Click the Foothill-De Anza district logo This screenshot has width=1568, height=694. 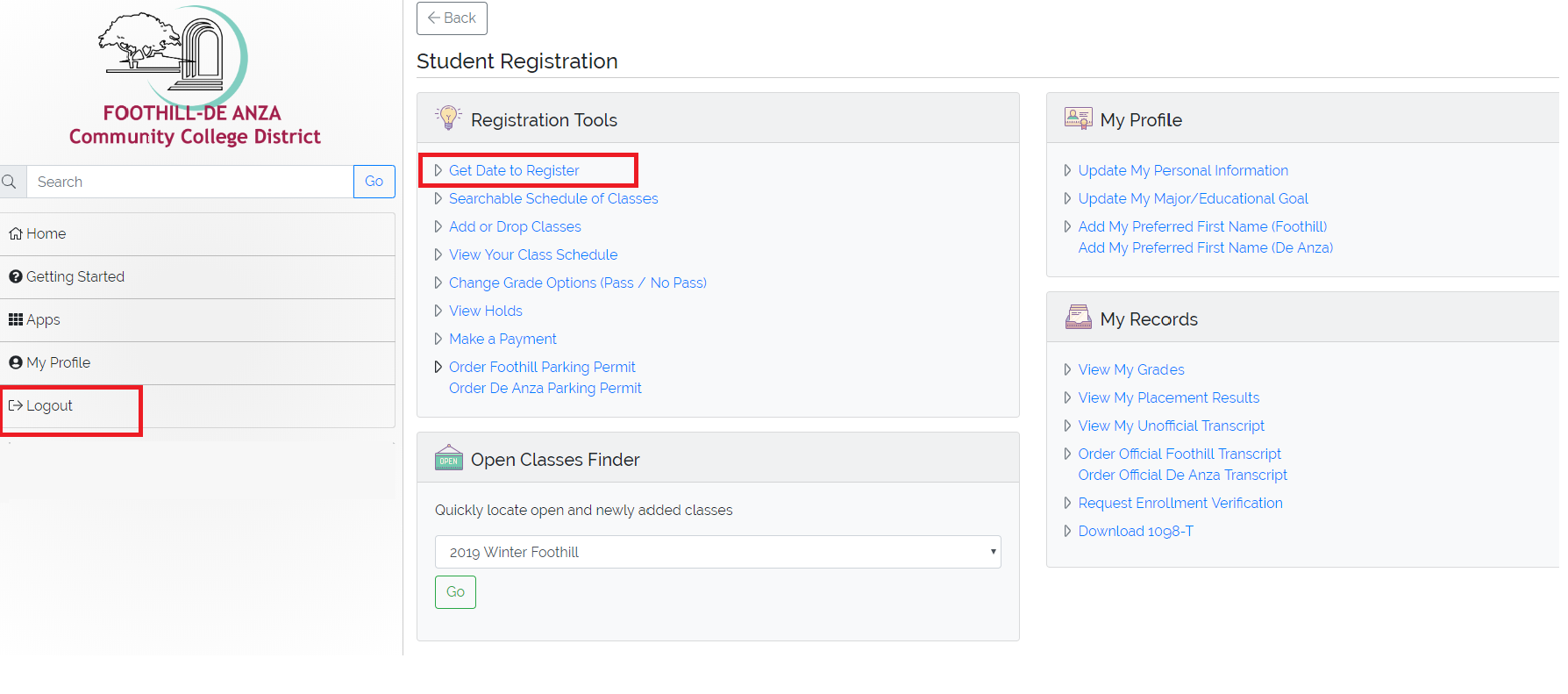(x=195, y=76)
